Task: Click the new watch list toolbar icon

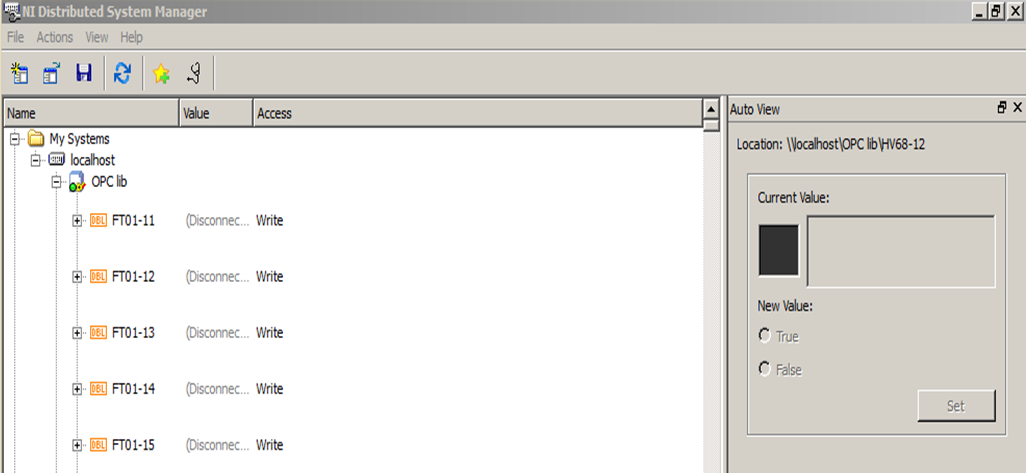Action: coord(20,73)
